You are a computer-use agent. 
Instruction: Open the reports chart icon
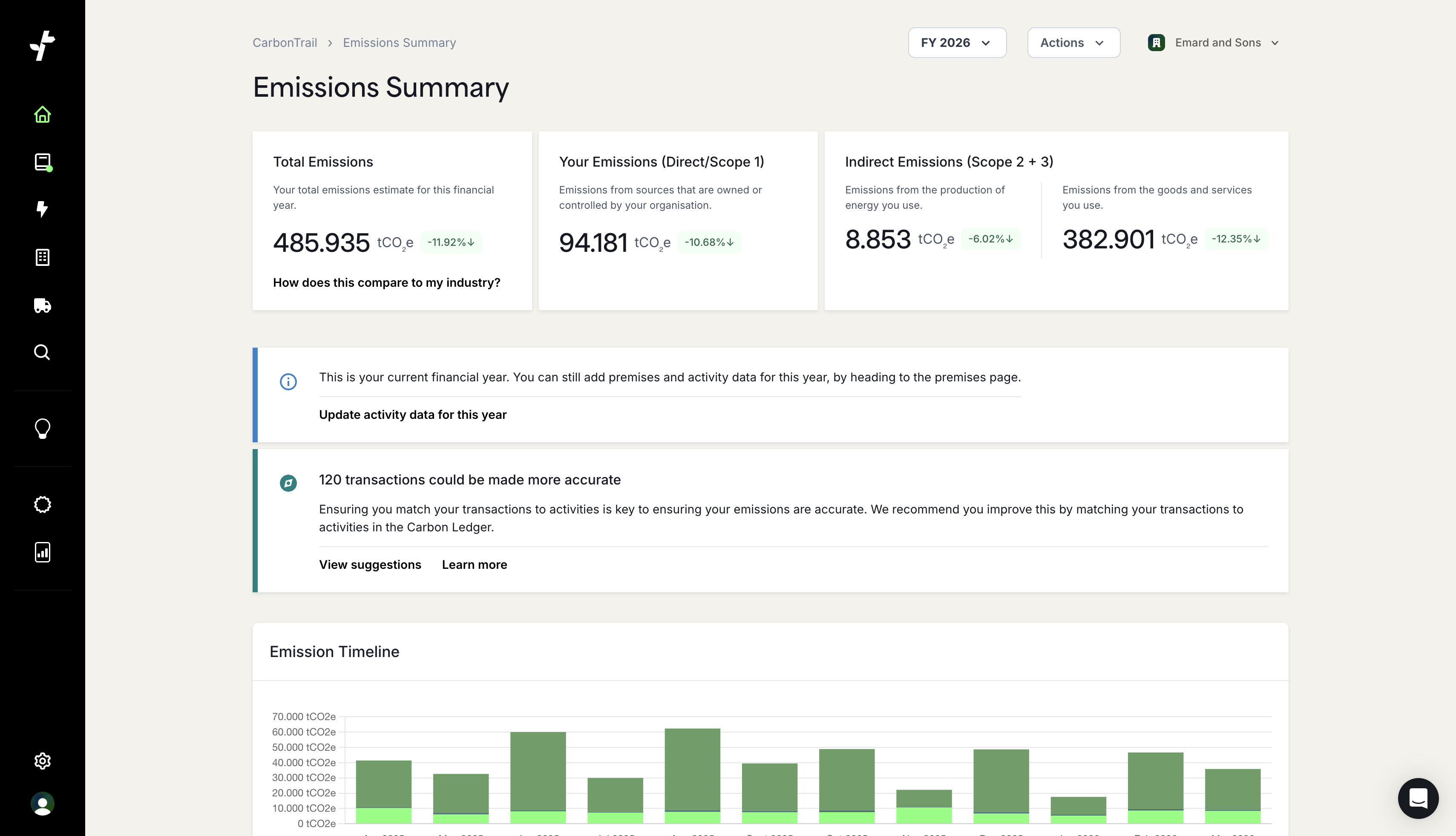point(43,552)
